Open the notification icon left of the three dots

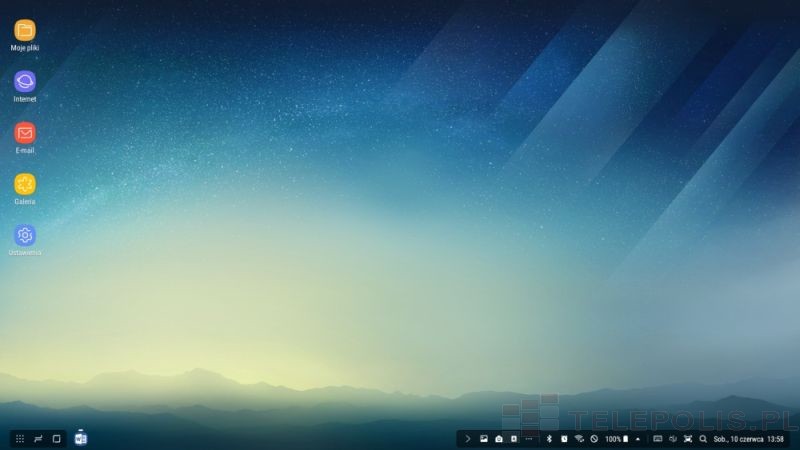click(514, 439)
